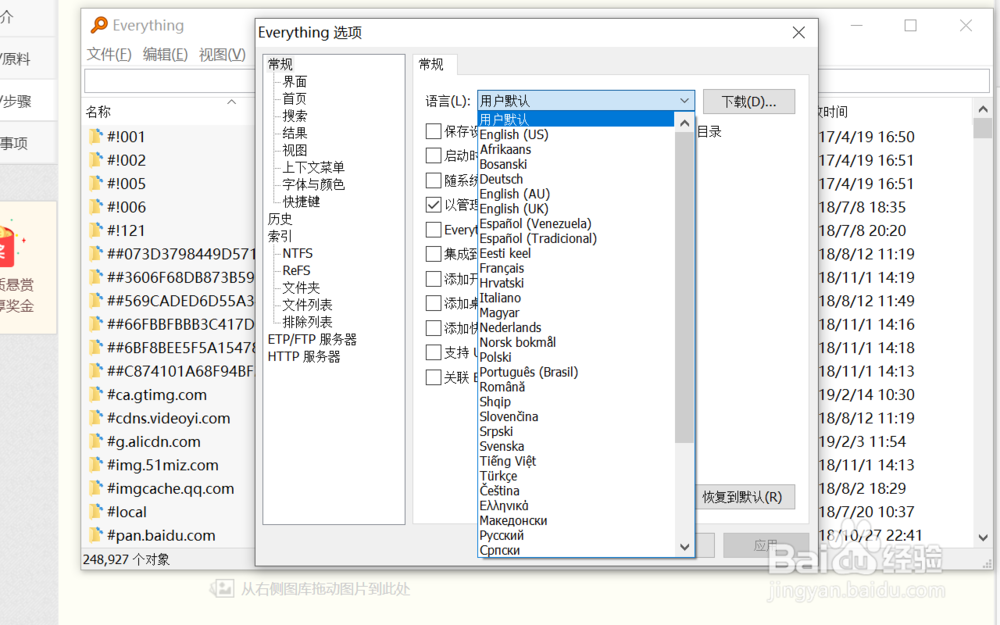Select ##073D3798449D571 result row
1000x625 pixels.
click(x=181, y=254)
